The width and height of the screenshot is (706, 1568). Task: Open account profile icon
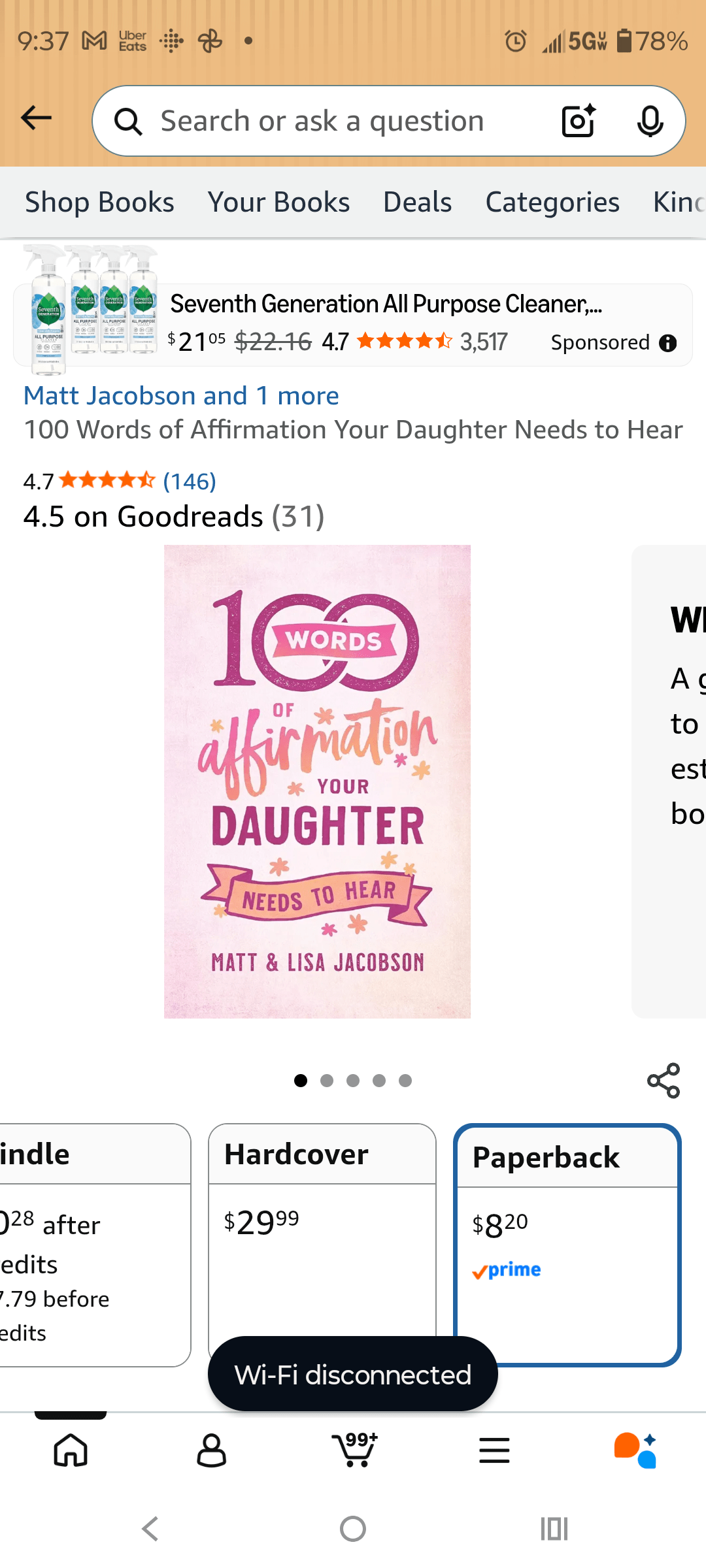tap(212, 1450)
